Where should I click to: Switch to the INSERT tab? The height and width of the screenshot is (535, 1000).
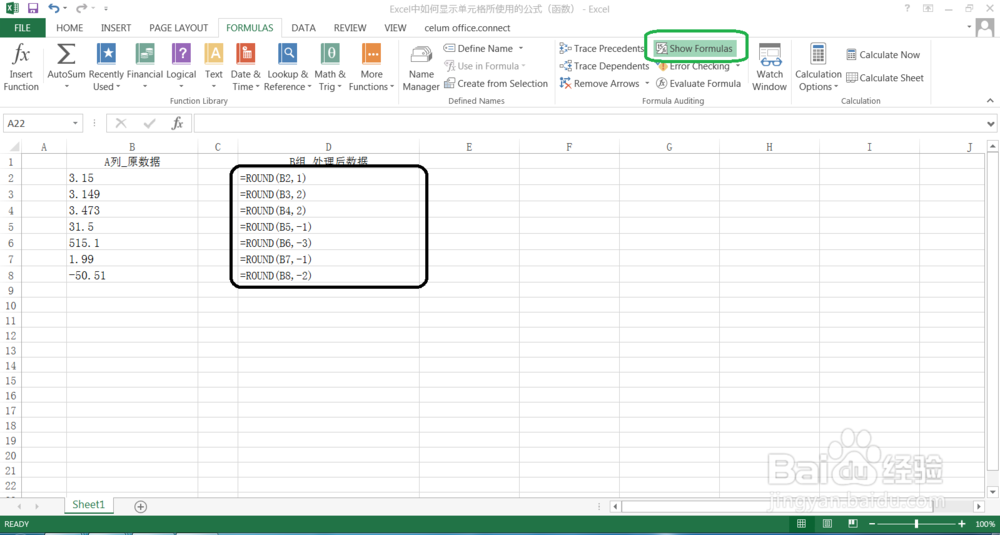pos(116,28)
